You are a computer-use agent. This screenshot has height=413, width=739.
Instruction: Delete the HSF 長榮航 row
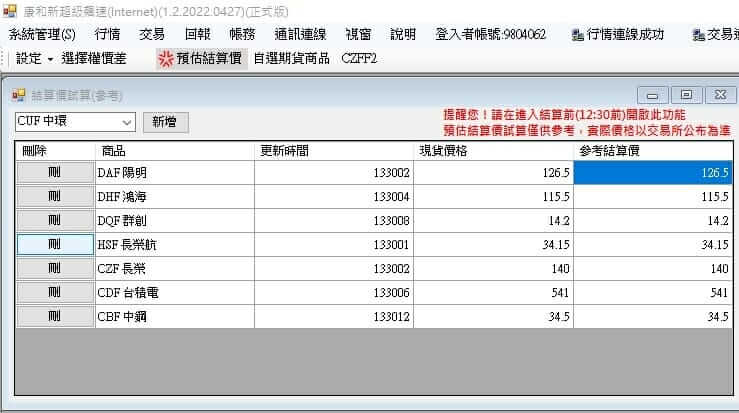pyautogui.click(x=55, y=244)
